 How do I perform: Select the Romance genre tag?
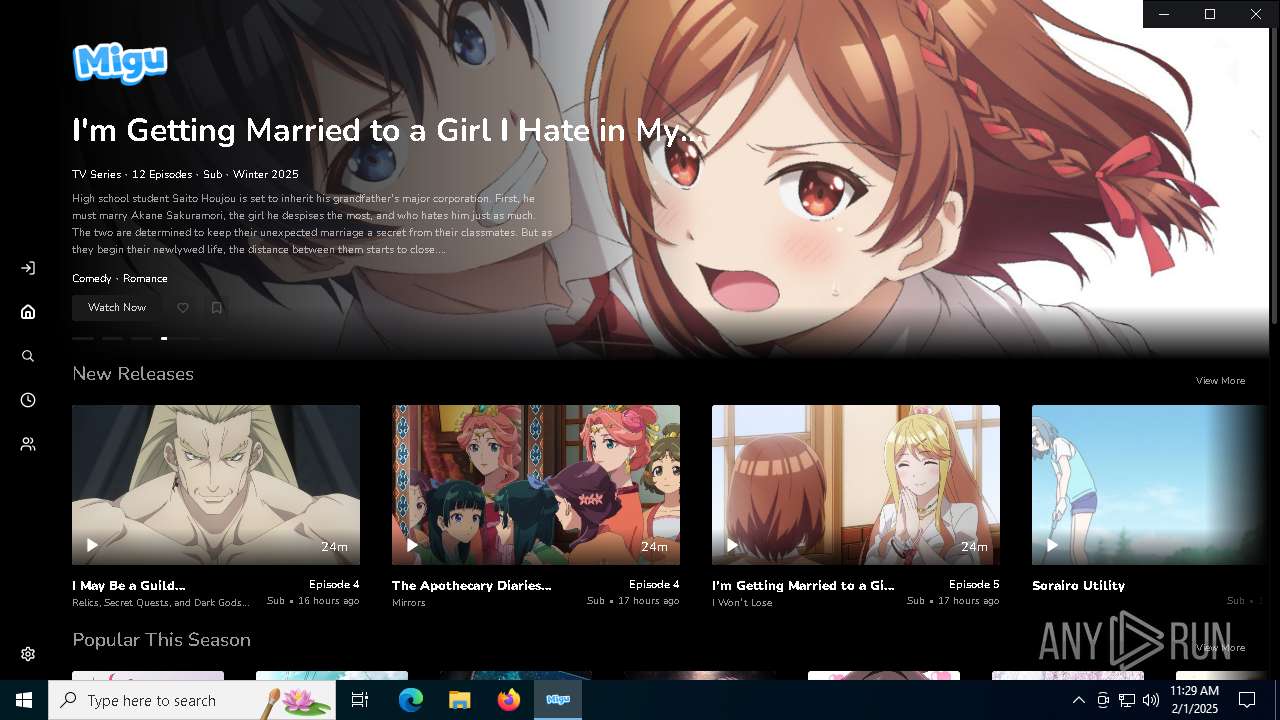tap(145, 278)
